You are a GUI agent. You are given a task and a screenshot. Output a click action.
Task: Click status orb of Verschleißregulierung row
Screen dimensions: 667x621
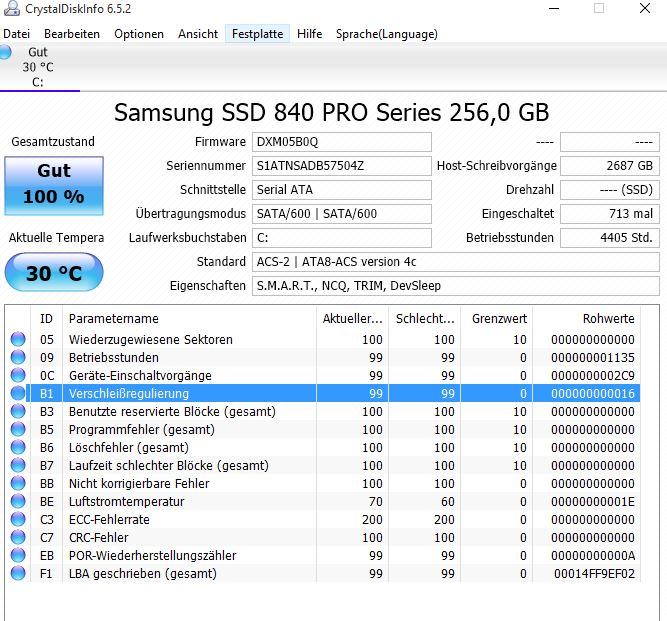coord(18,393)
